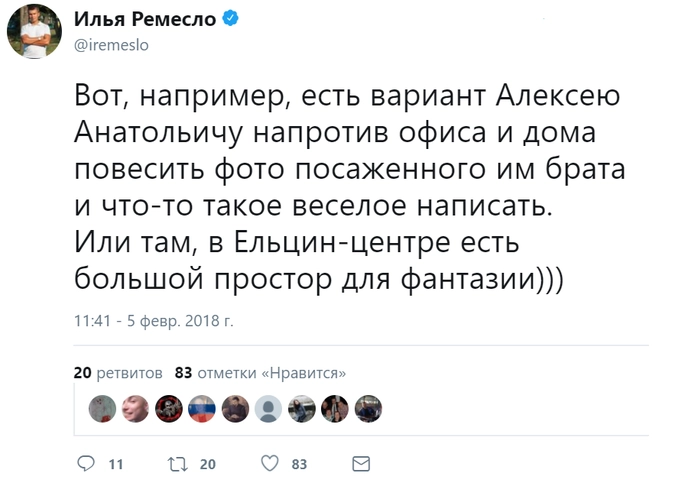Screen dimensions: 675x486
Task: Click the reply count 11
Action: pyautogui.click(x=115, y=465)
